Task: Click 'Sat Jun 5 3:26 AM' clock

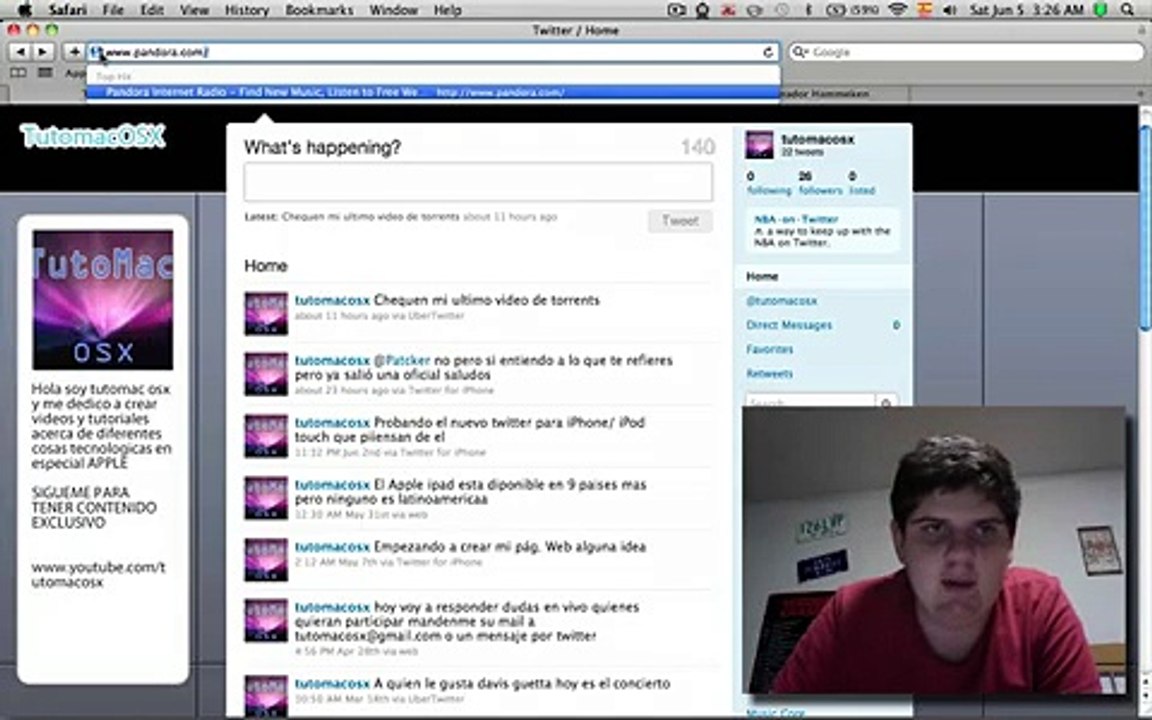Action: [x=1026, y=10]
